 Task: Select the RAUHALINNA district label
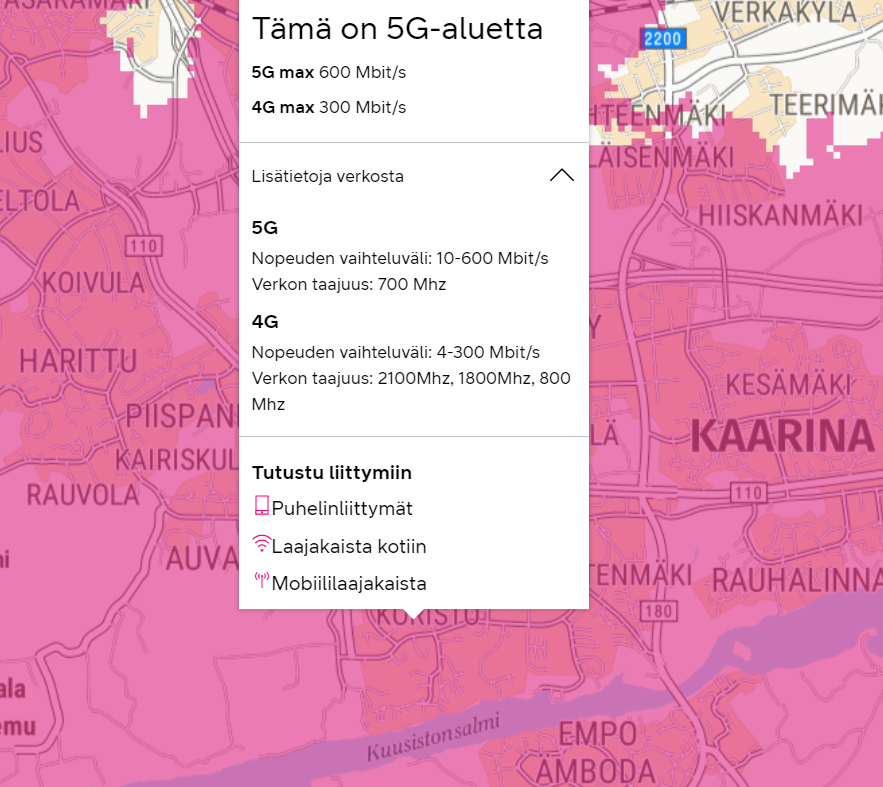(799, 578)
